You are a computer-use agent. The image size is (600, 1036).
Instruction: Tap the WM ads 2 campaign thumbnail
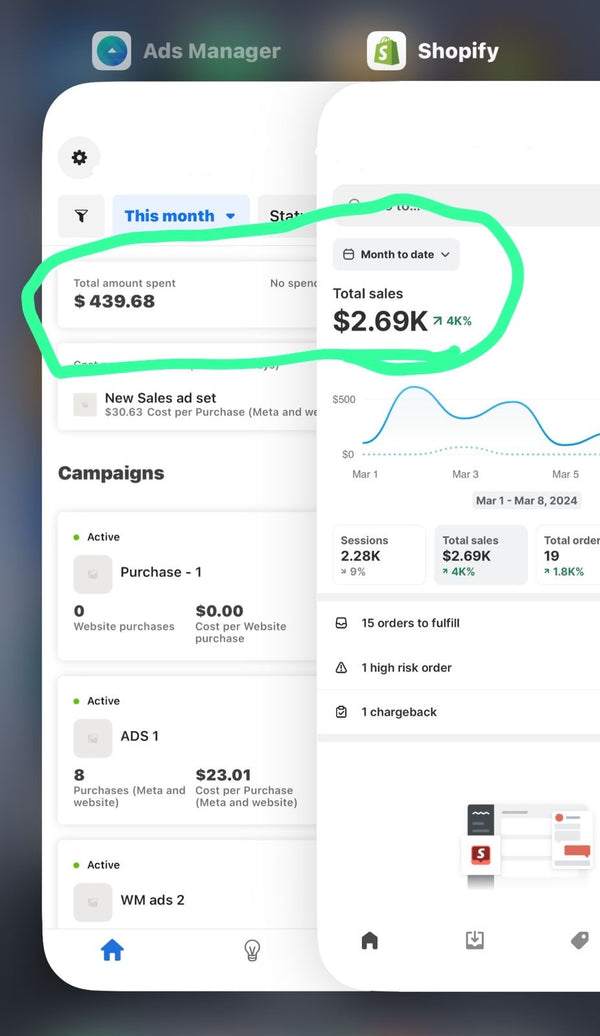click(x=93, y=901)
